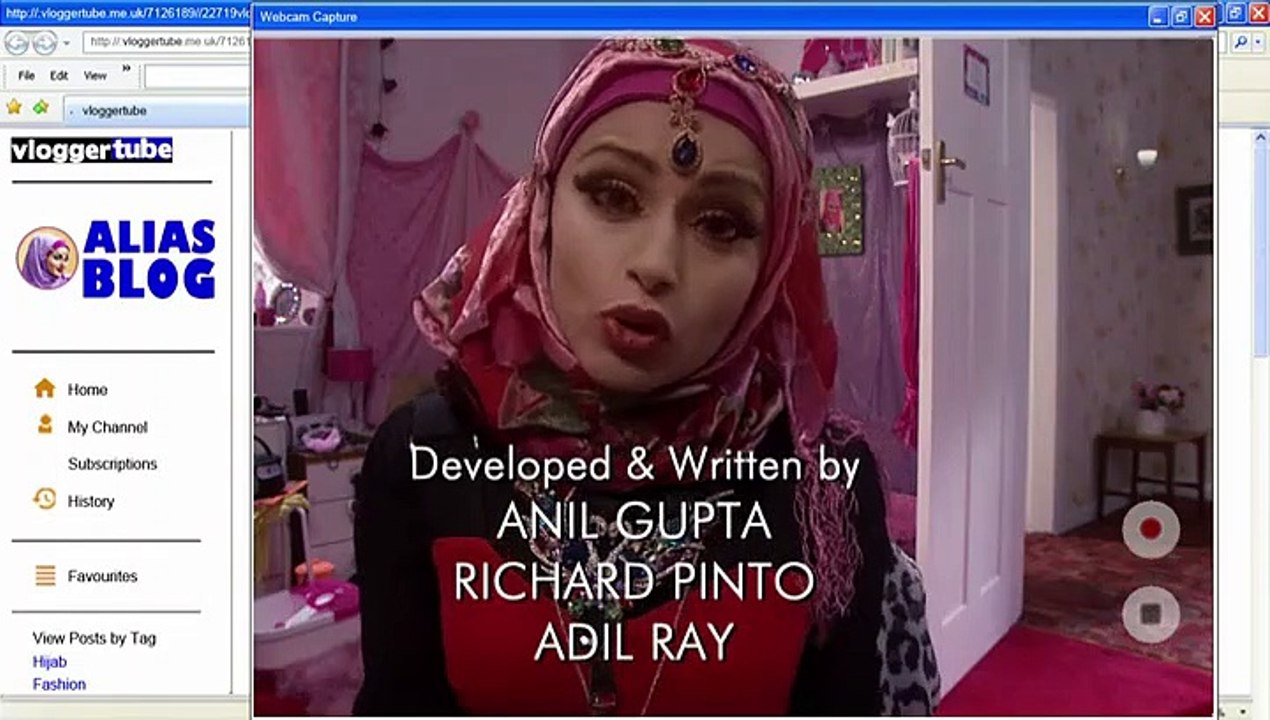Open the recent pages dropdown beside Forward
This screenshot has width=1270, height=720.
[x=67, y=43]
